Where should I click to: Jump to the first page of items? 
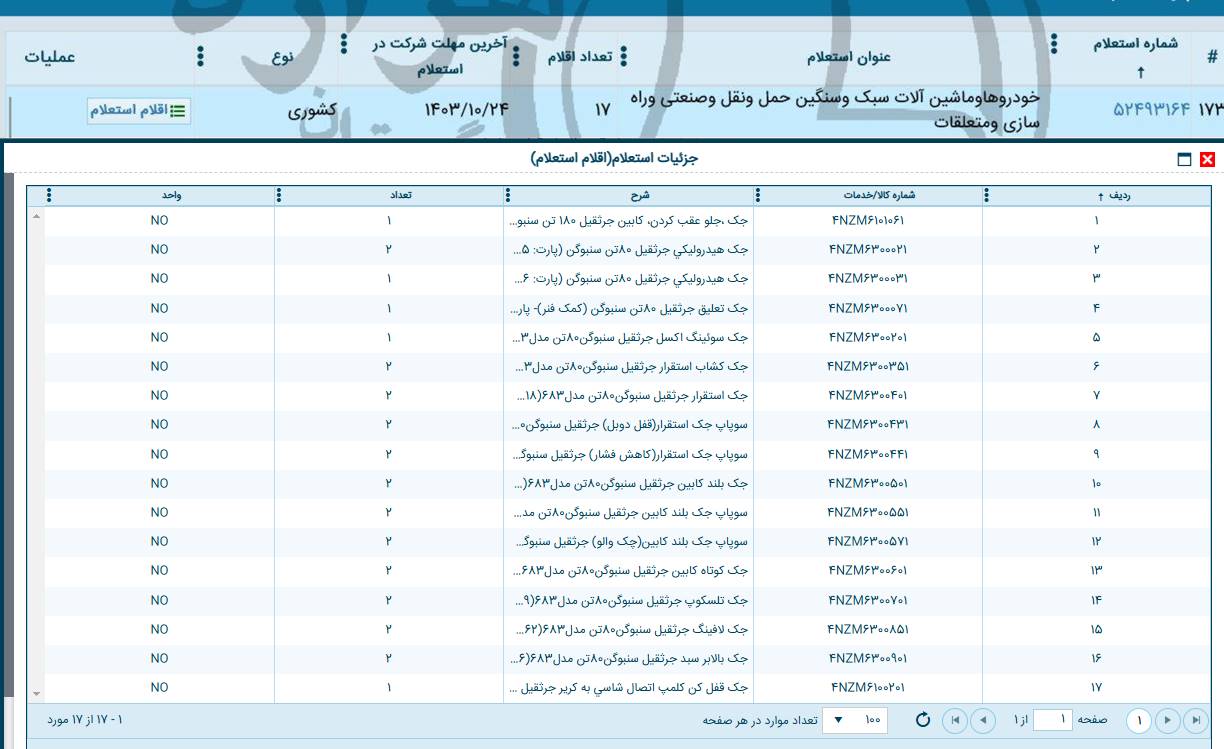(1195, 720)
